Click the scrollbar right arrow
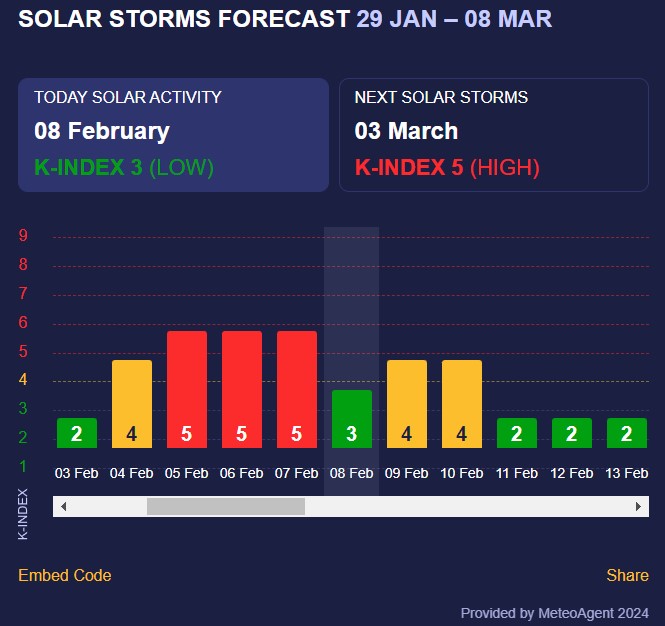This screenshot has height=626, width=665. [x=638, y=507]
